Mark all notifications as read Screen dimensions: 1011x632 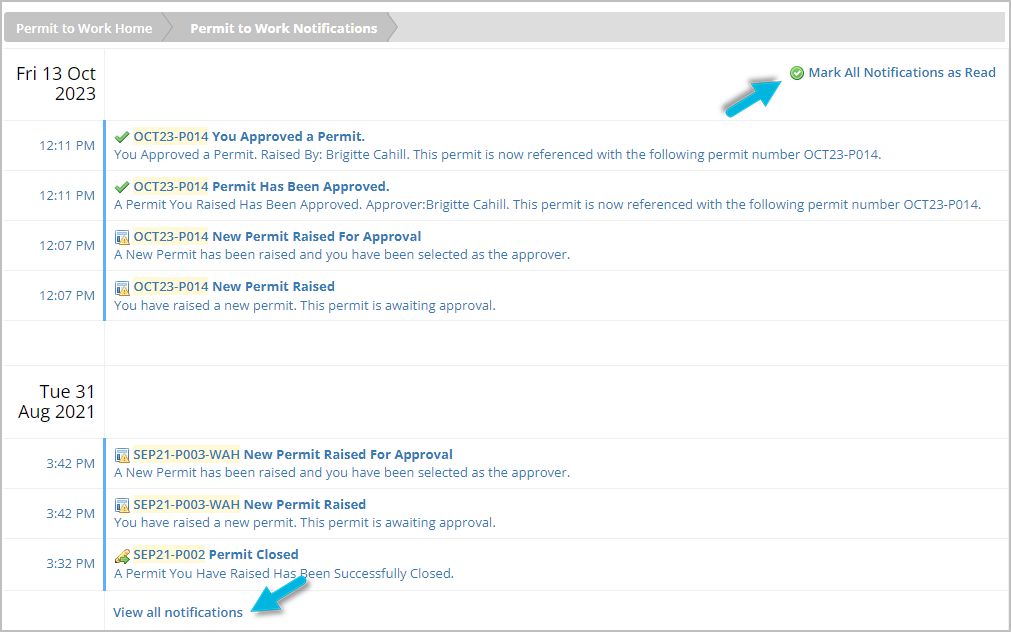click(x=901, y=72)
